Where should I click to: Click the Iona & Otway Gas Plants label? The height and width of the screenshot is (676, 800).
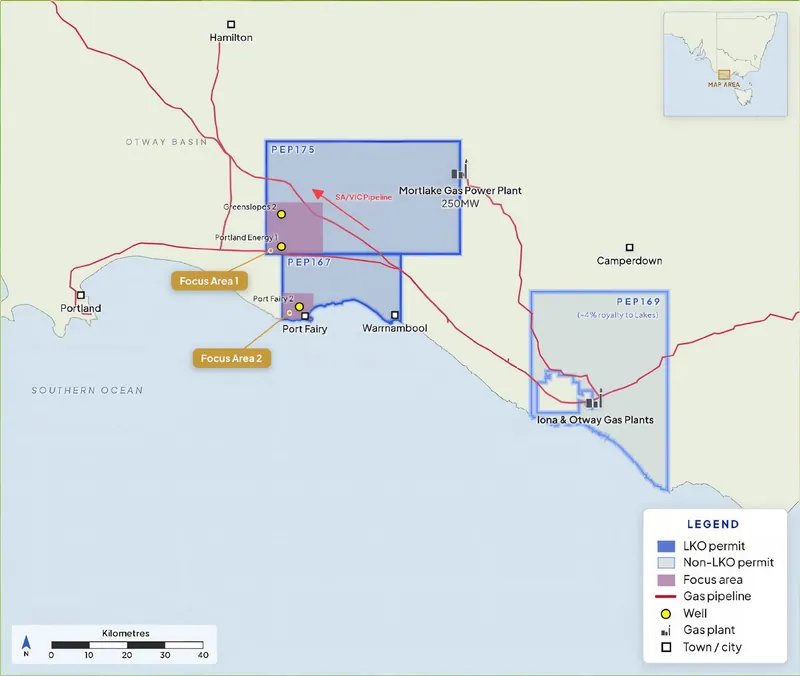(x=595, y=420)
